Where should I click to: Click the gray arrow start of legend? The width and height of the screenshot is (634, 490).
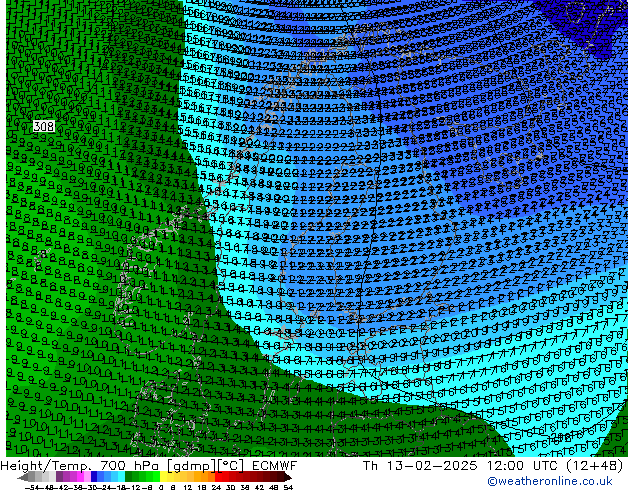pos(23,477)
